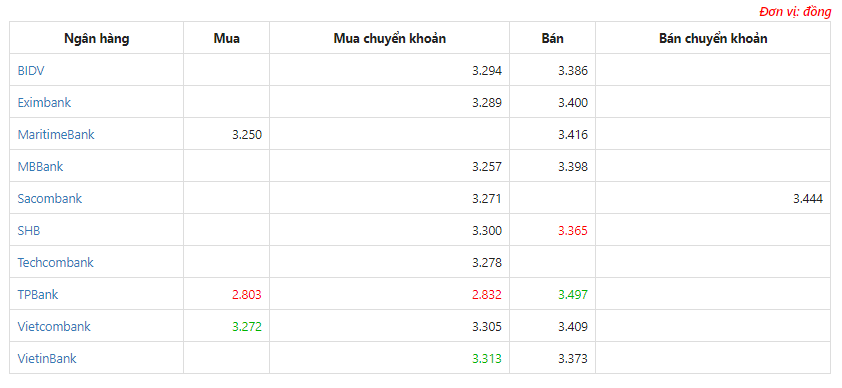Viewport: 842px width, 388px height.
Task: Click the MaritimeBank link
Action: [x=56, y=135]
